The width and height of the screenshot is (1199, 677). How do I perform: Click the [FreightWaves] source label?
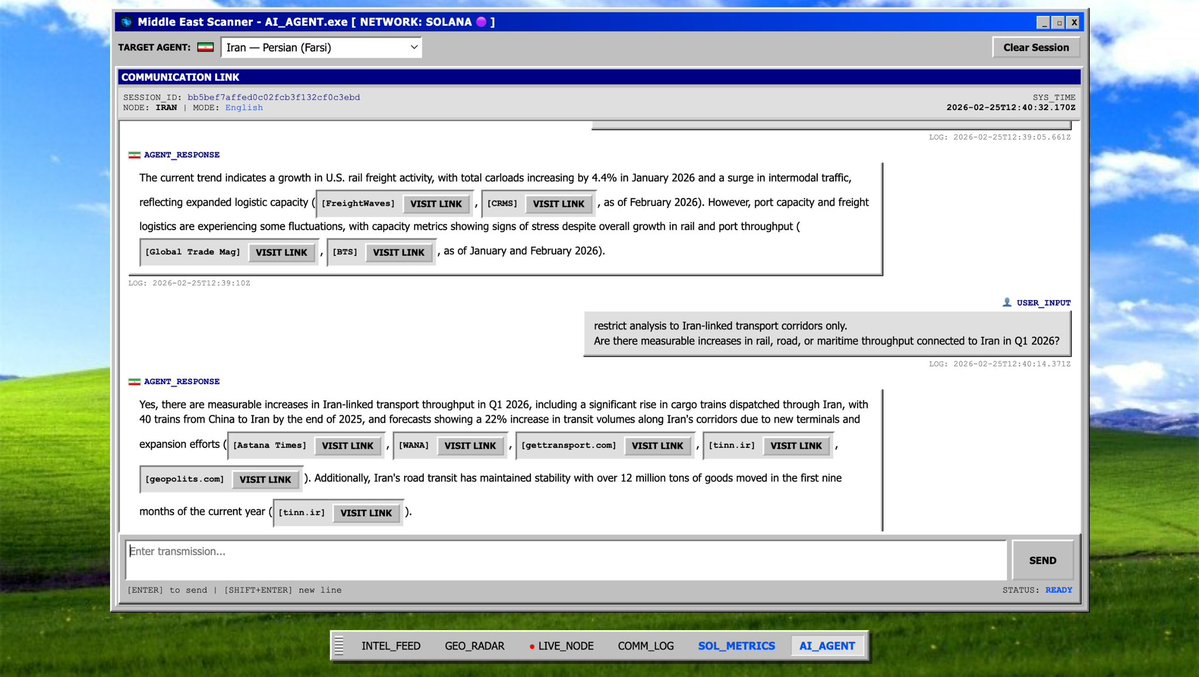[358, 203]
